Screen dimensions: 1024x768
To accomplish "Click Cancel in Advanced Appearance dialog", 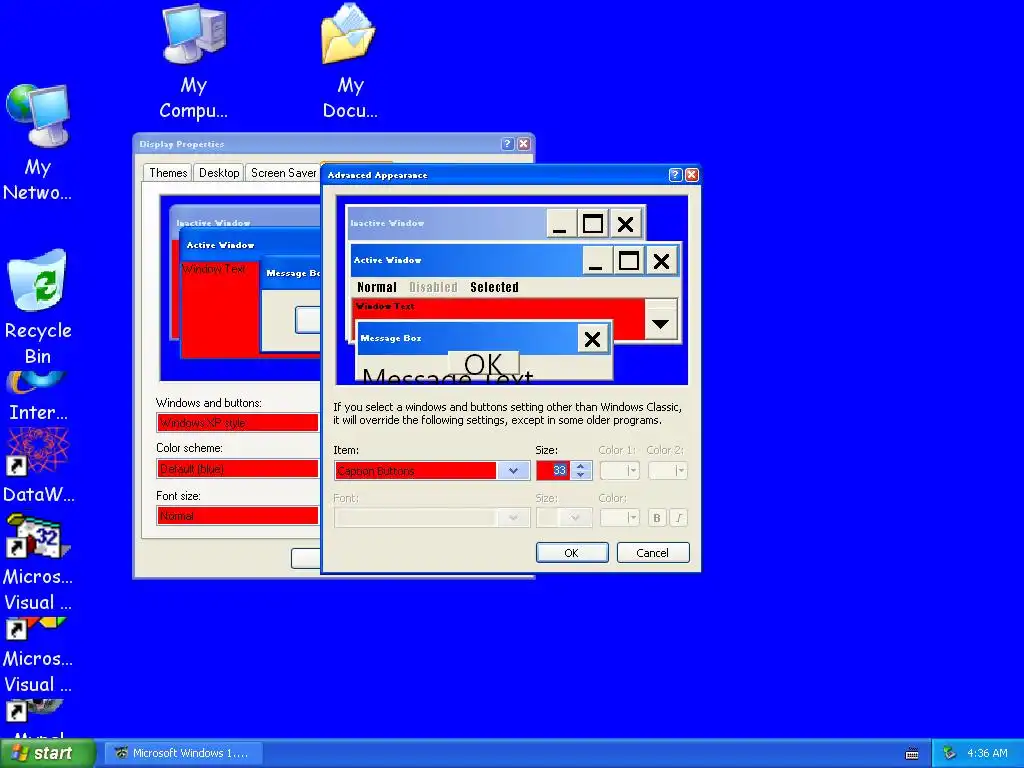I will pos(652,552).
